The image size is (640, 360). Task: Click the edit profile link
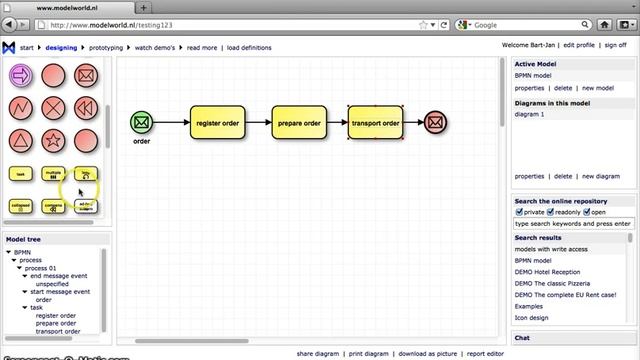(579, 45)
